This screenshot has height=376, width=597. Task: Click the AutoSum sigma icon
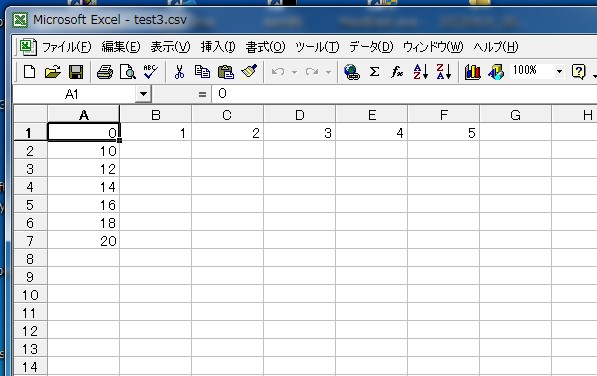374,72
